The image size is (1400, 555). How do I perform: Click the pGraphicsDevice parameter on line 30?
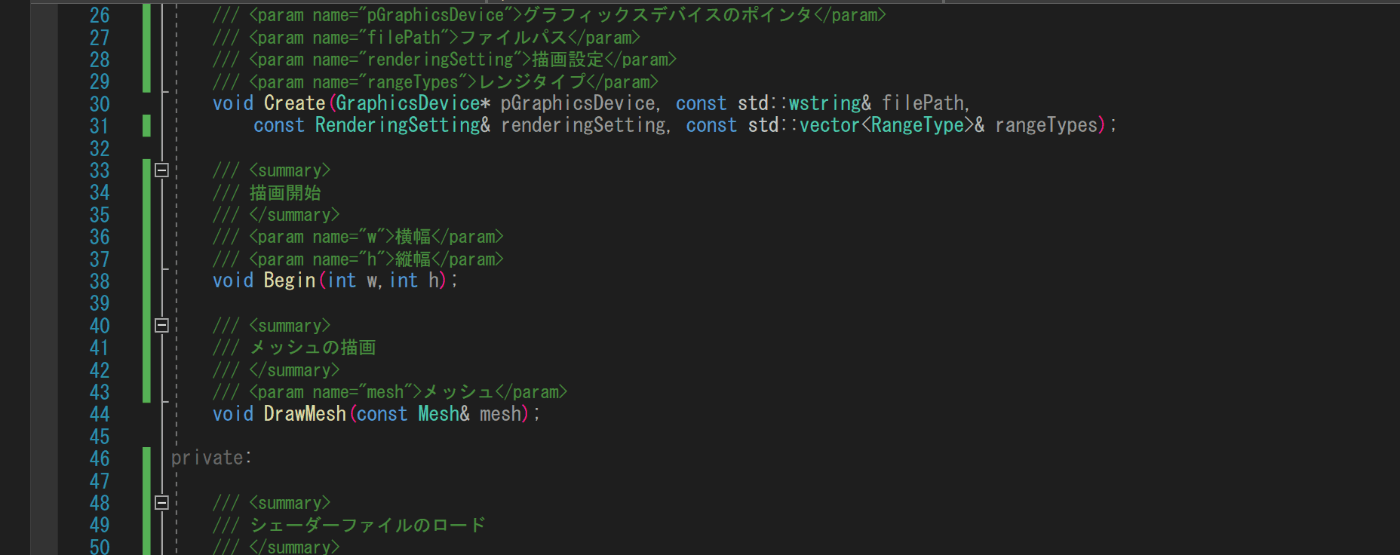578,103
